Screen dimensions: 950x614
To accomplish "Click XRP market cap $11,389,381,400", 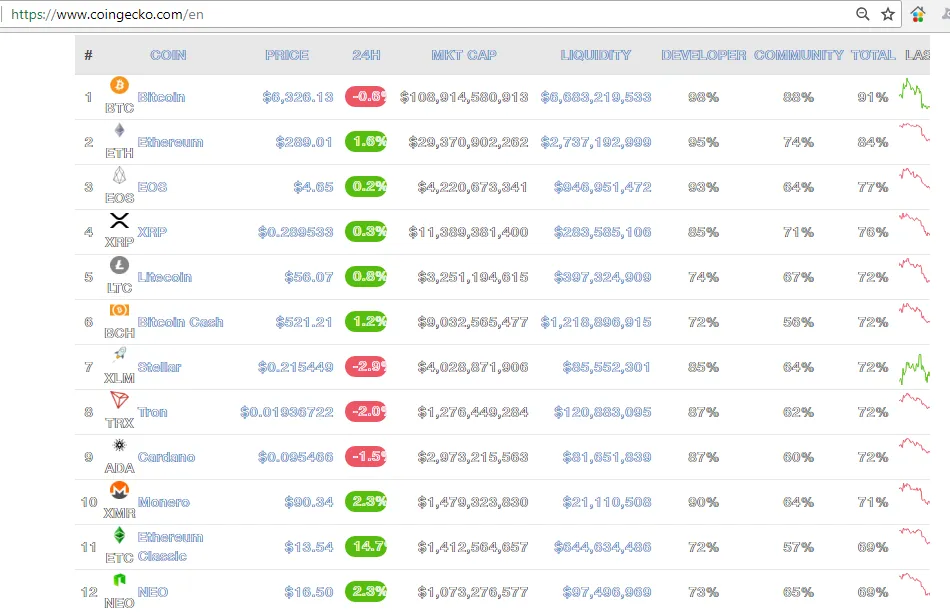I will 468,232.
